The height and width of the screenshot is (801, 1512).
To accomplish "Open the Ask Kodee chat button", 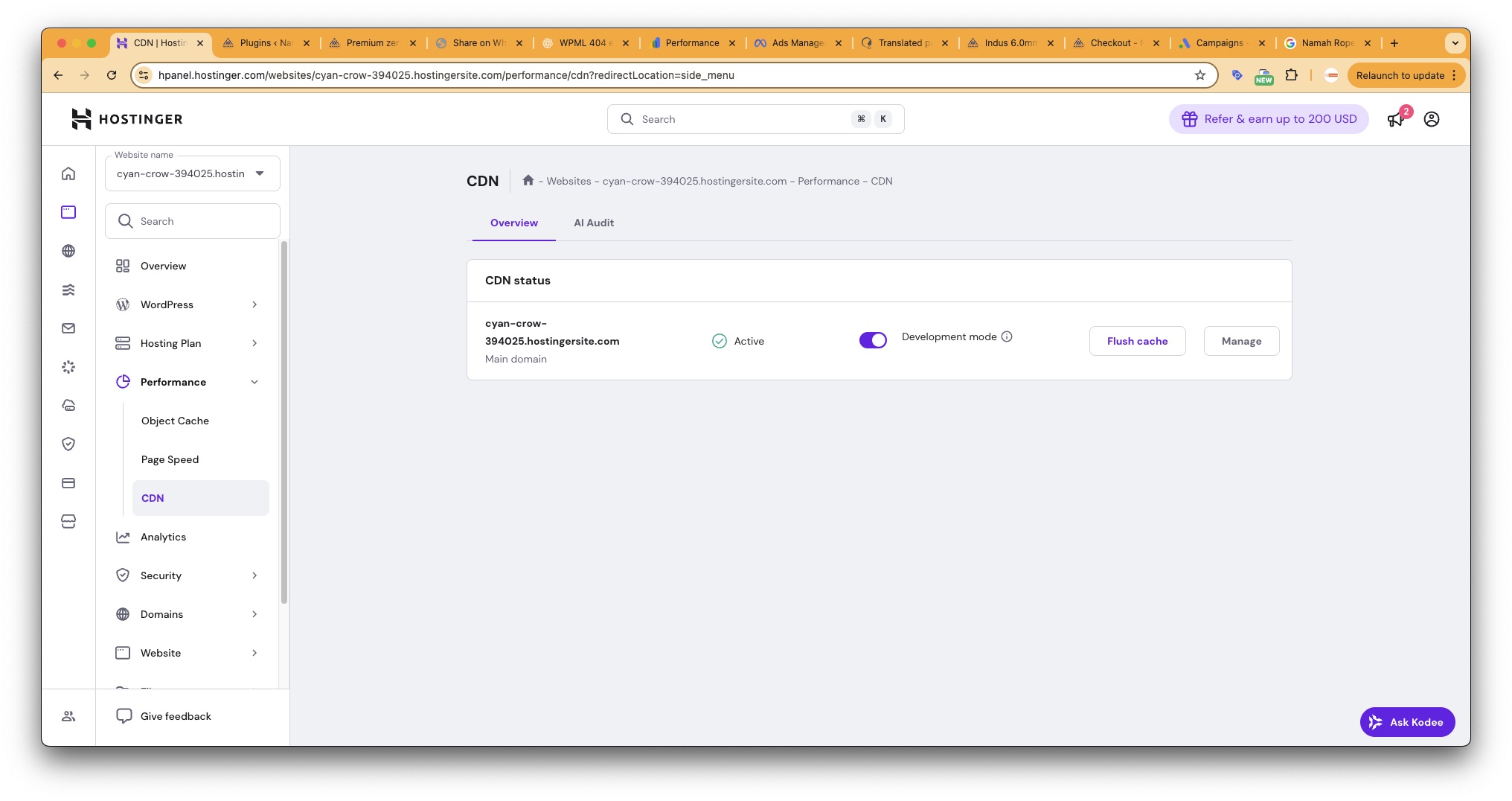I will [x=1407, y=722].
